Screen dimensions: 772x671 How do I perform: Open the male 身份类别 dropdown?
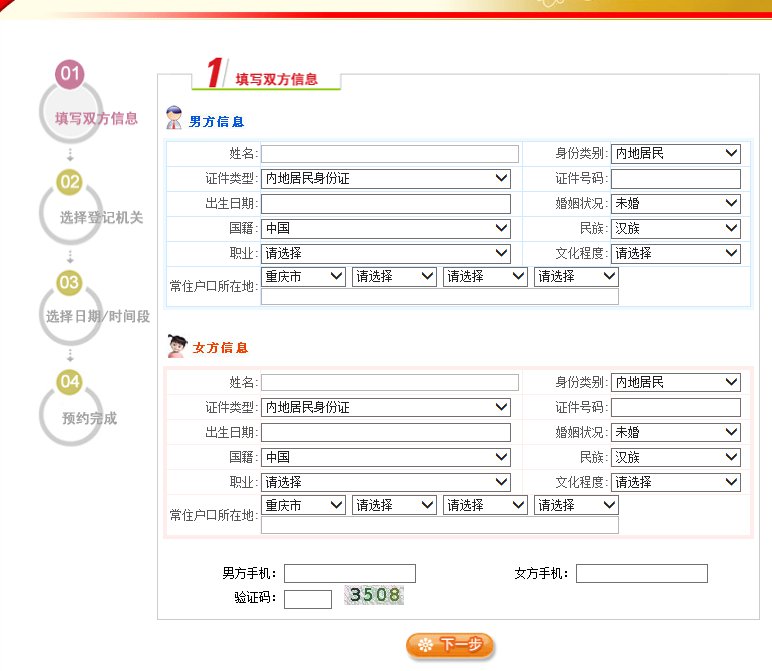click(x=675, y=154)
